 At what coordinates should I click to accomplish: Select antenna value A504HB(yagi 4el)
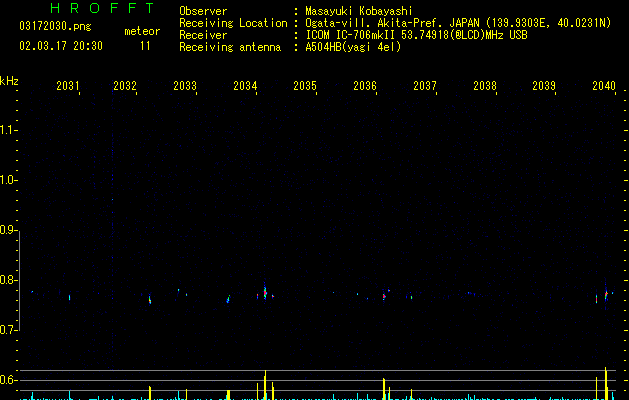[353, 47]
